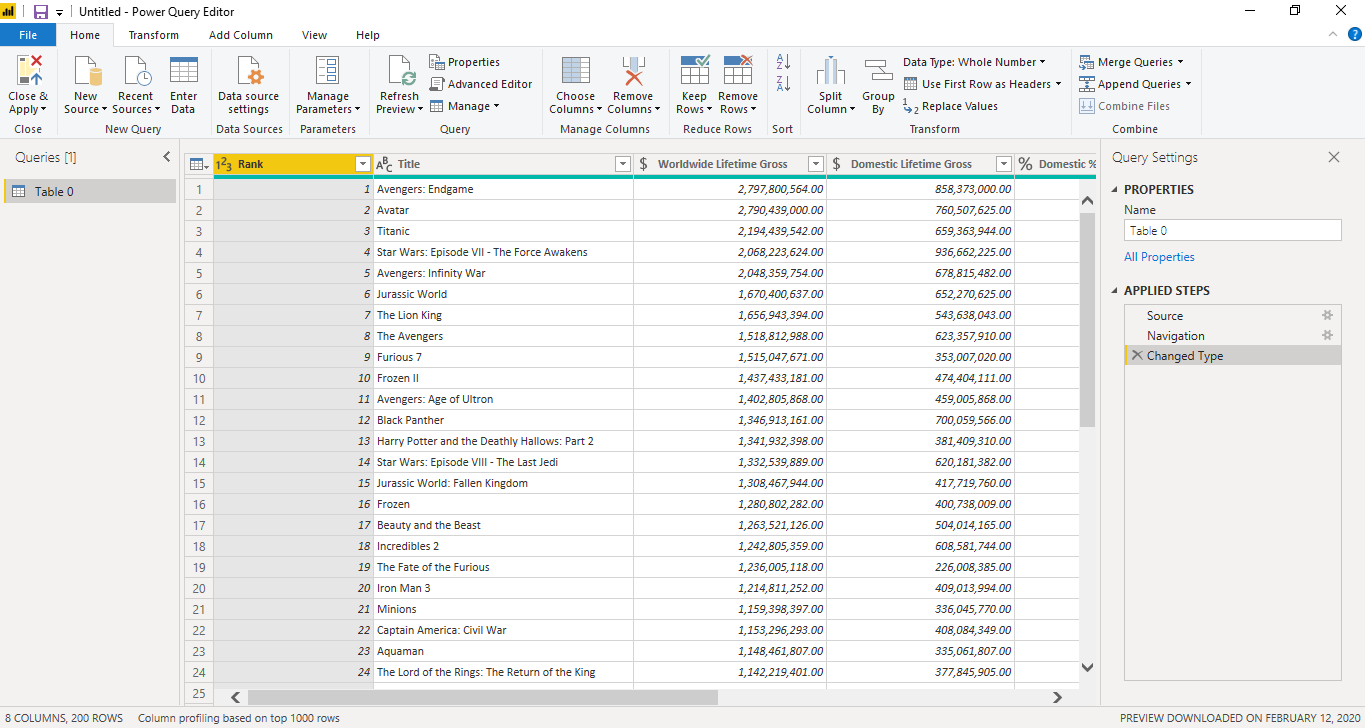This screenshot has height=728, width=1365.
Task: Close the Query Settings pane
Action: 1333,157
